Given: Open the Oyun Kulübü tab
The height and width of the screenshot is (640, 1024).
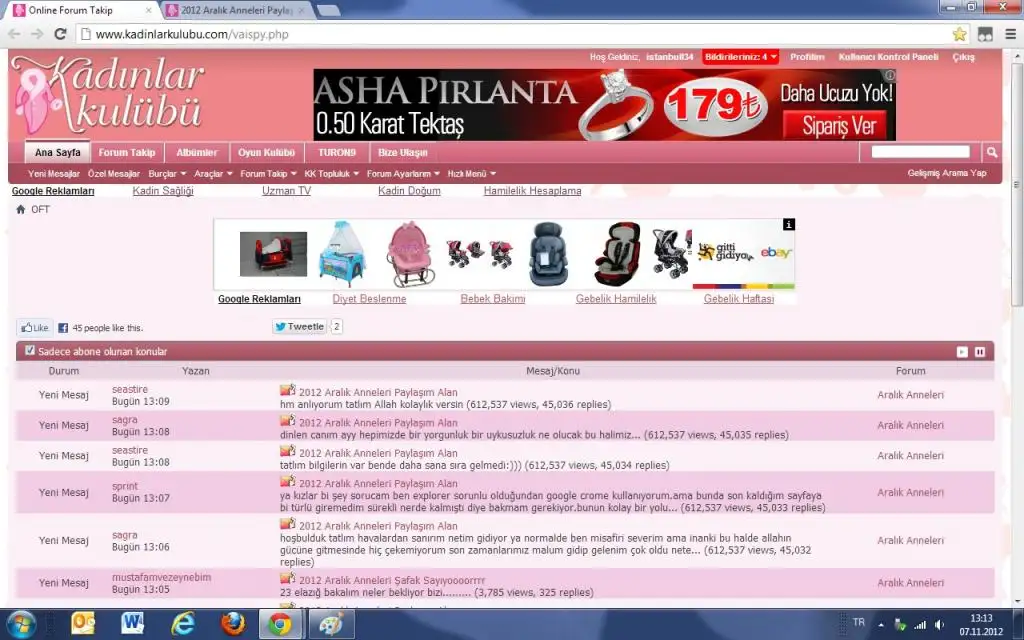Looking at the screenshot, I should [266, 152].
